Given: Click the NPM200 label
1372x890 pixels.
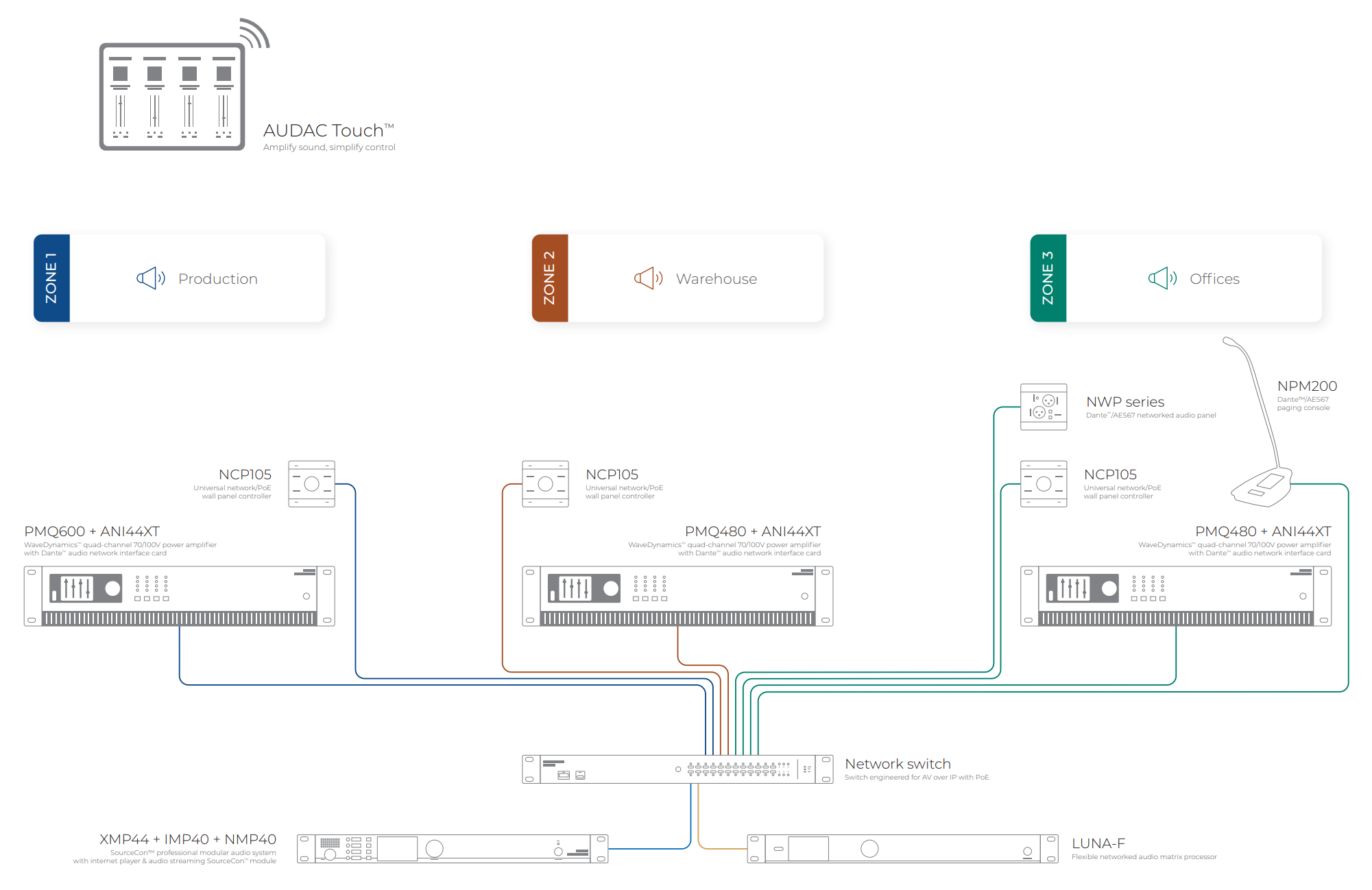Looking at the screenshot, I should point(1307,386).
